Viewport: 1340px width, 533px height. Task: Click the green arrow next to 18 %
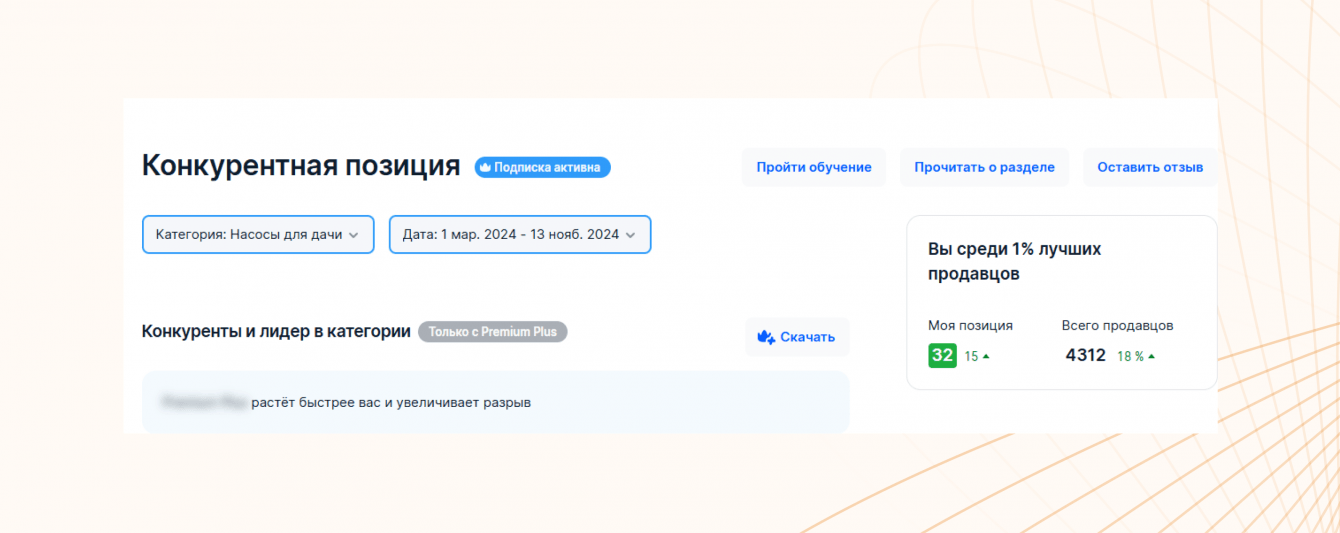[x=1151, y=356]
